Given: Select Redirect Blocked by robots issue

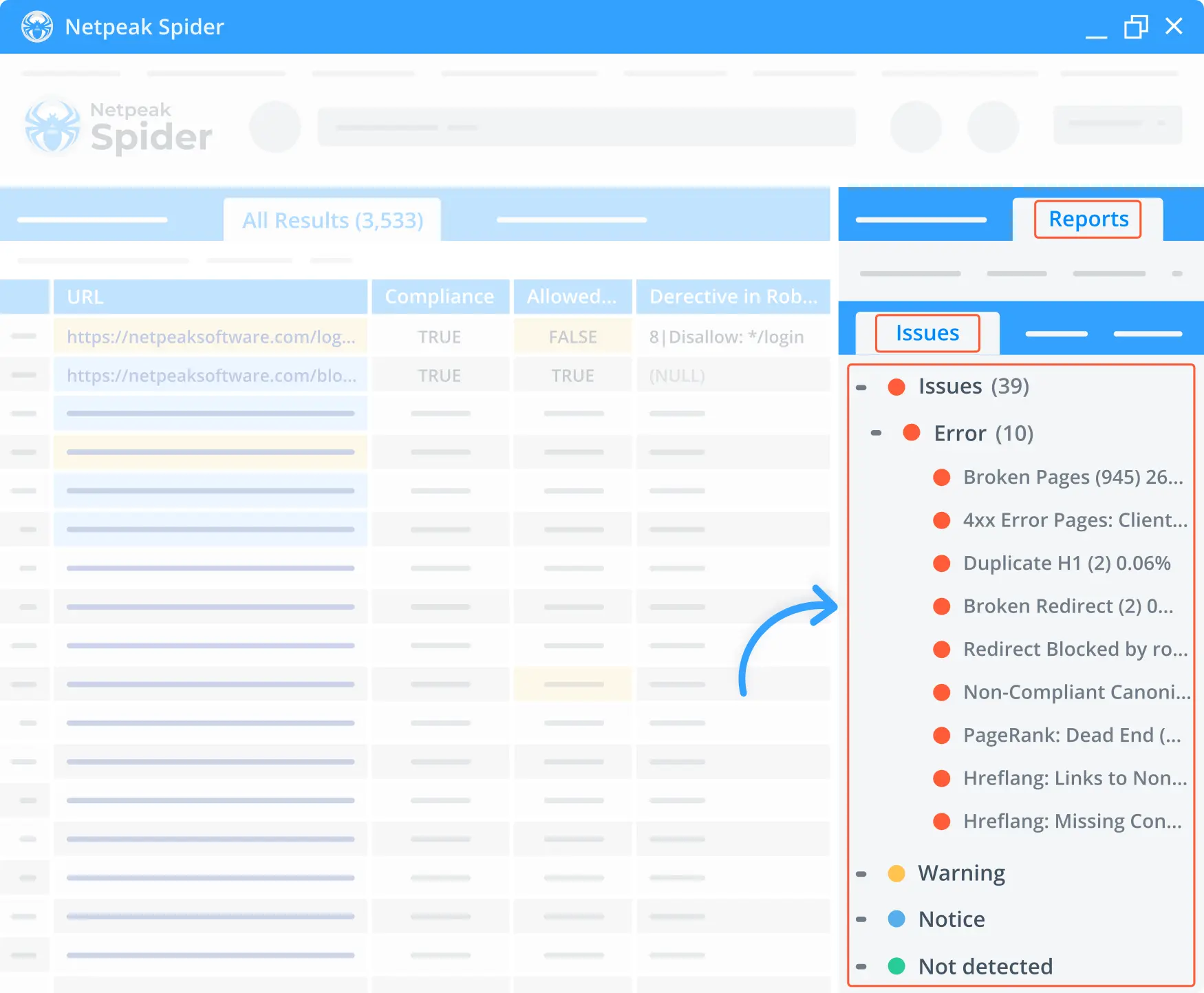Looking at the screenshot, I should pyautogui.click(x=1060, y=649).
